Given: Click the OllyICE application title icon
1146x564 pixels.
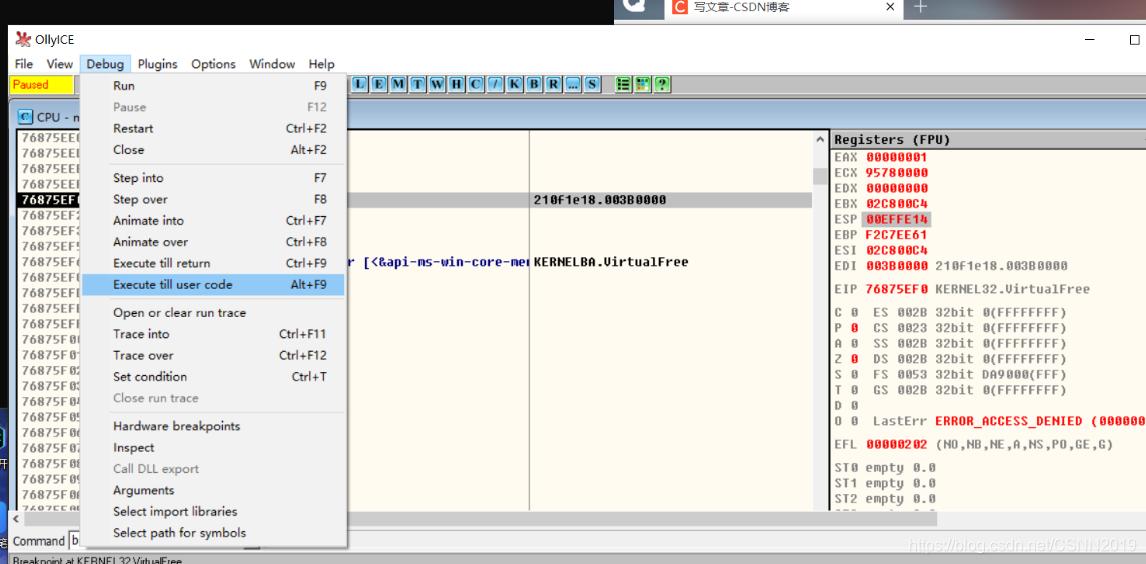Looking at the screenshot, I should click(x=23, y=39).
